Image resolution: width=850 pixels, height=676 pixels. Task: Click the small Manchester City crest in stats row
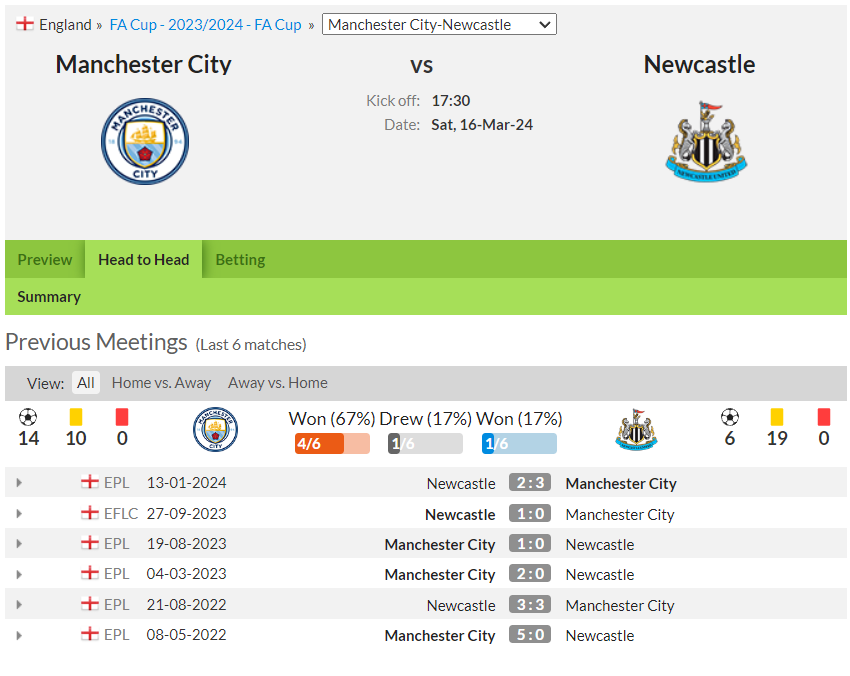pyautogui.click(x=215, y=429)
